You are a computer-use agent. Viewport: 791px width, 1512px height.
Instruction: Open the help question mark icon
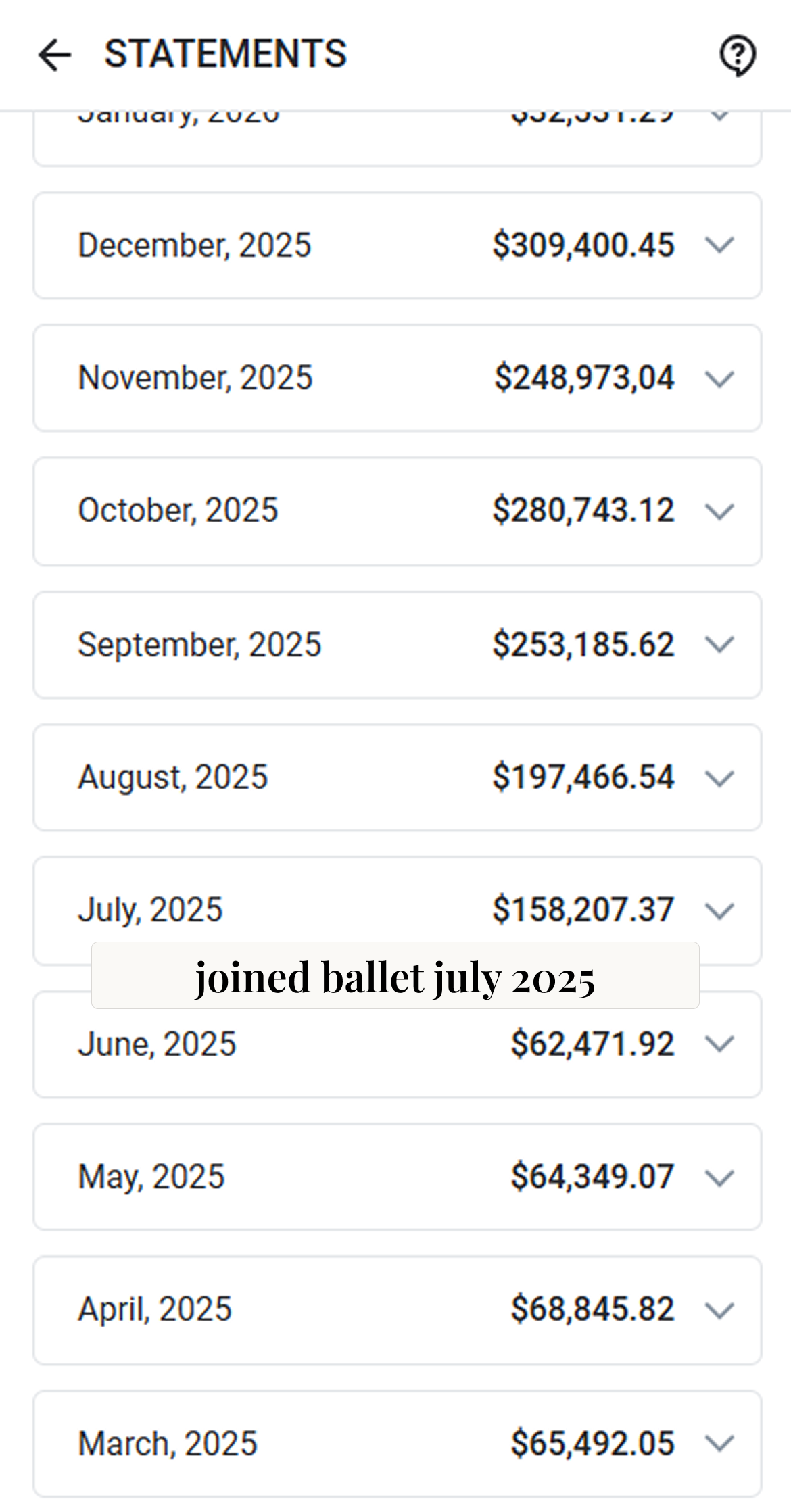point(737,55)
